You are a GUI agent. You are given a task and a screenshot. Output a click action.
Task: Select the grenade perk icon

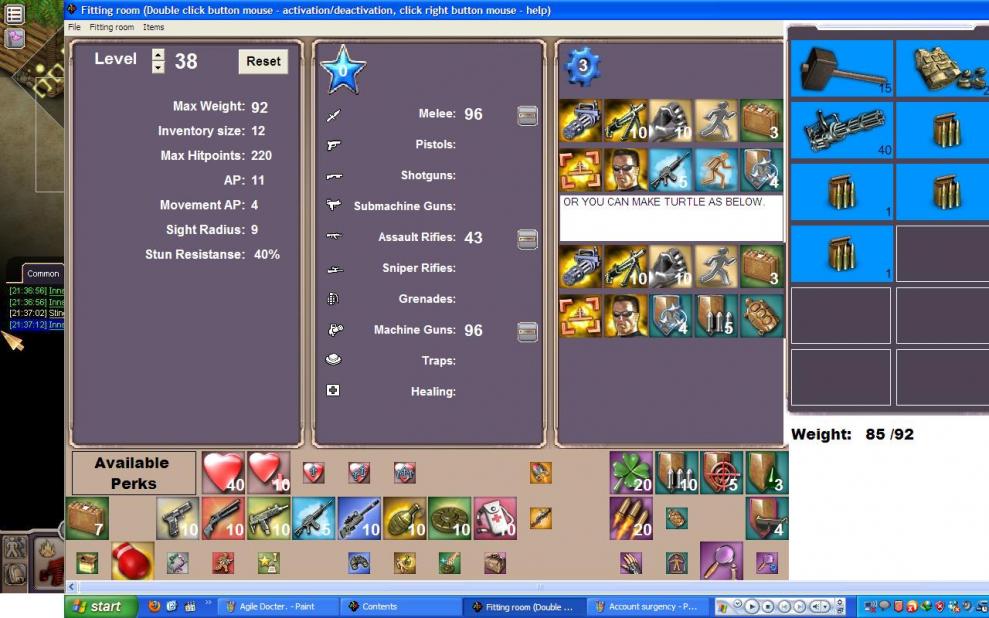404,518
